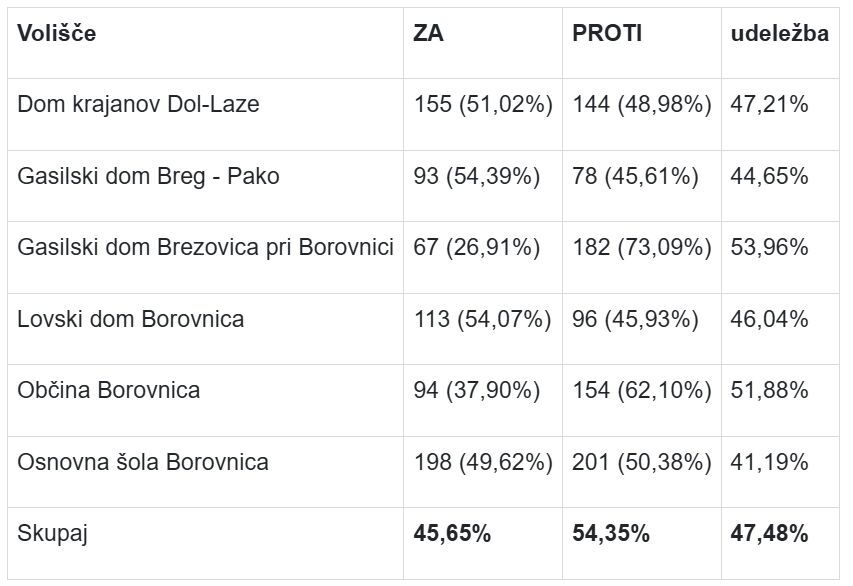Click the ZA column header
Viewport: 853px width, 586px height.
429,33
